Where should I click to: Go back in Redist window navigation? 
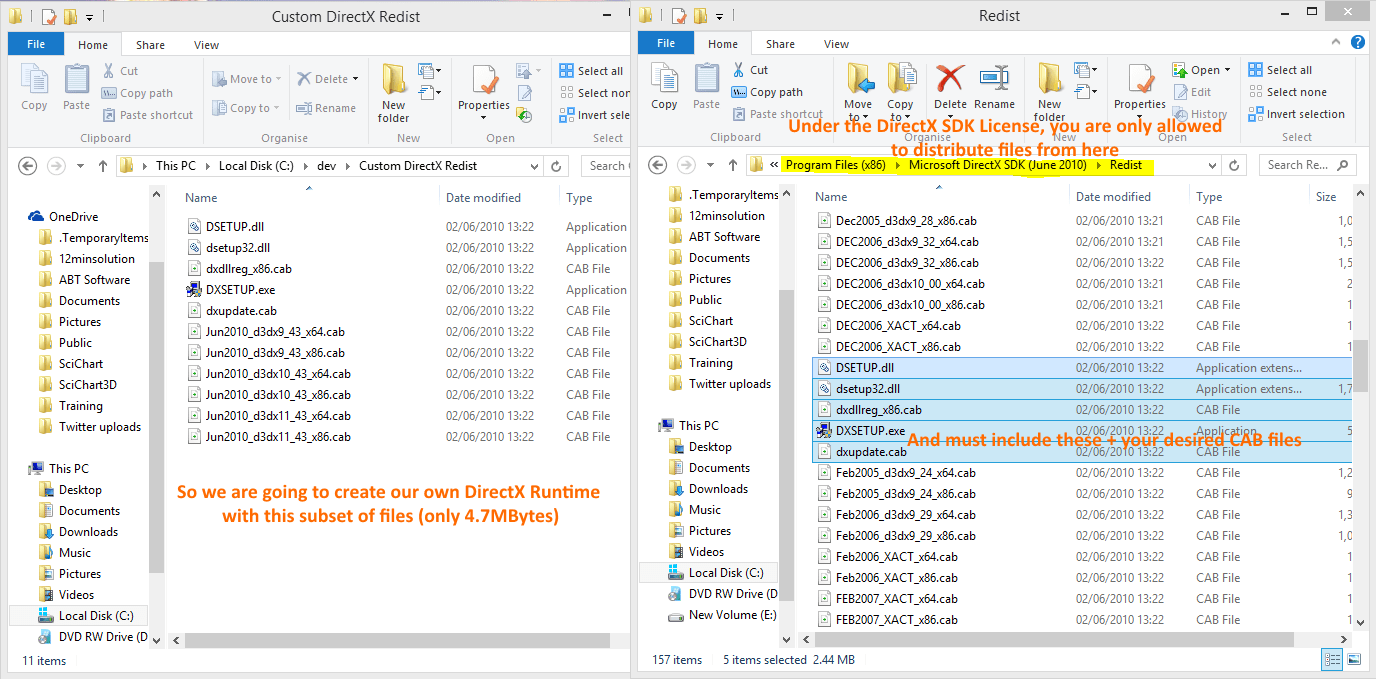pos(658,165)
